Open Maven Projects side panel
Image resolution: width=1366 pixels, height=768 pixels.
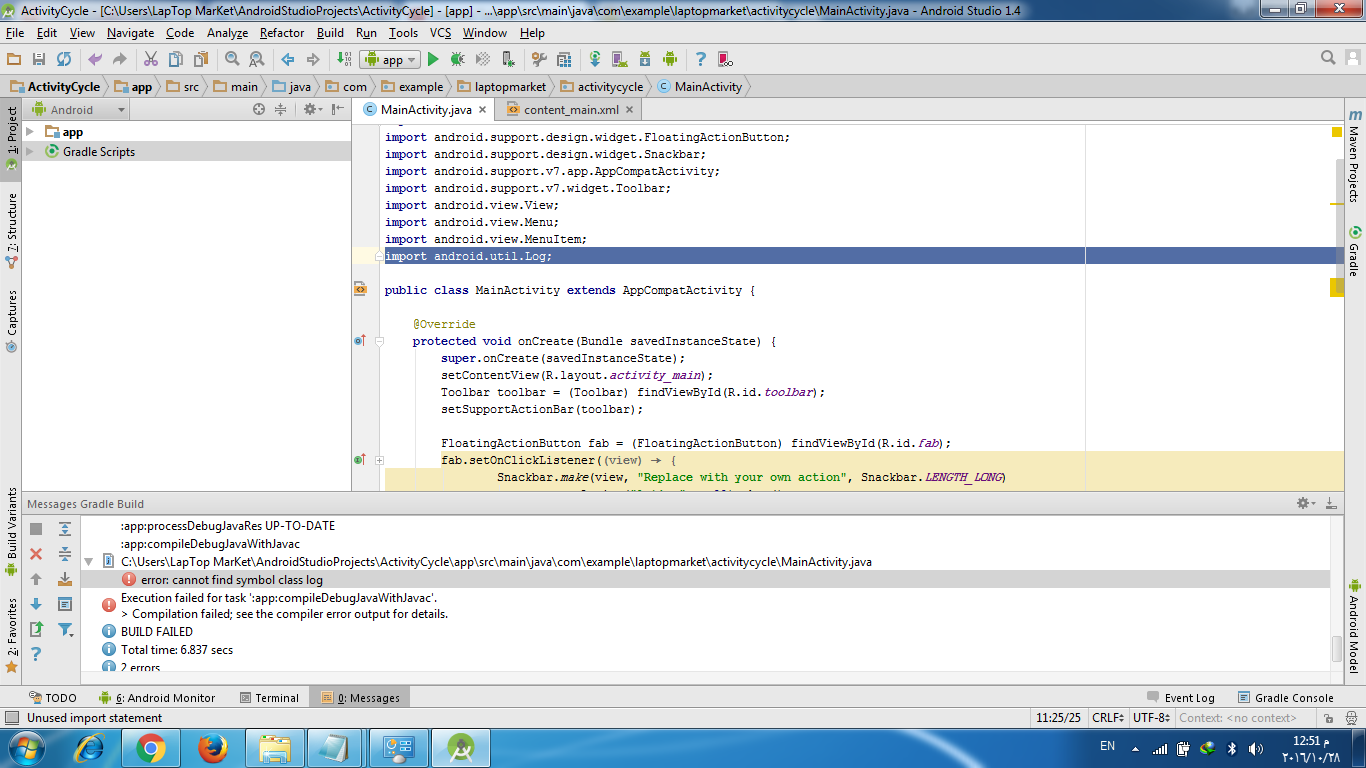pos(1354,155)
